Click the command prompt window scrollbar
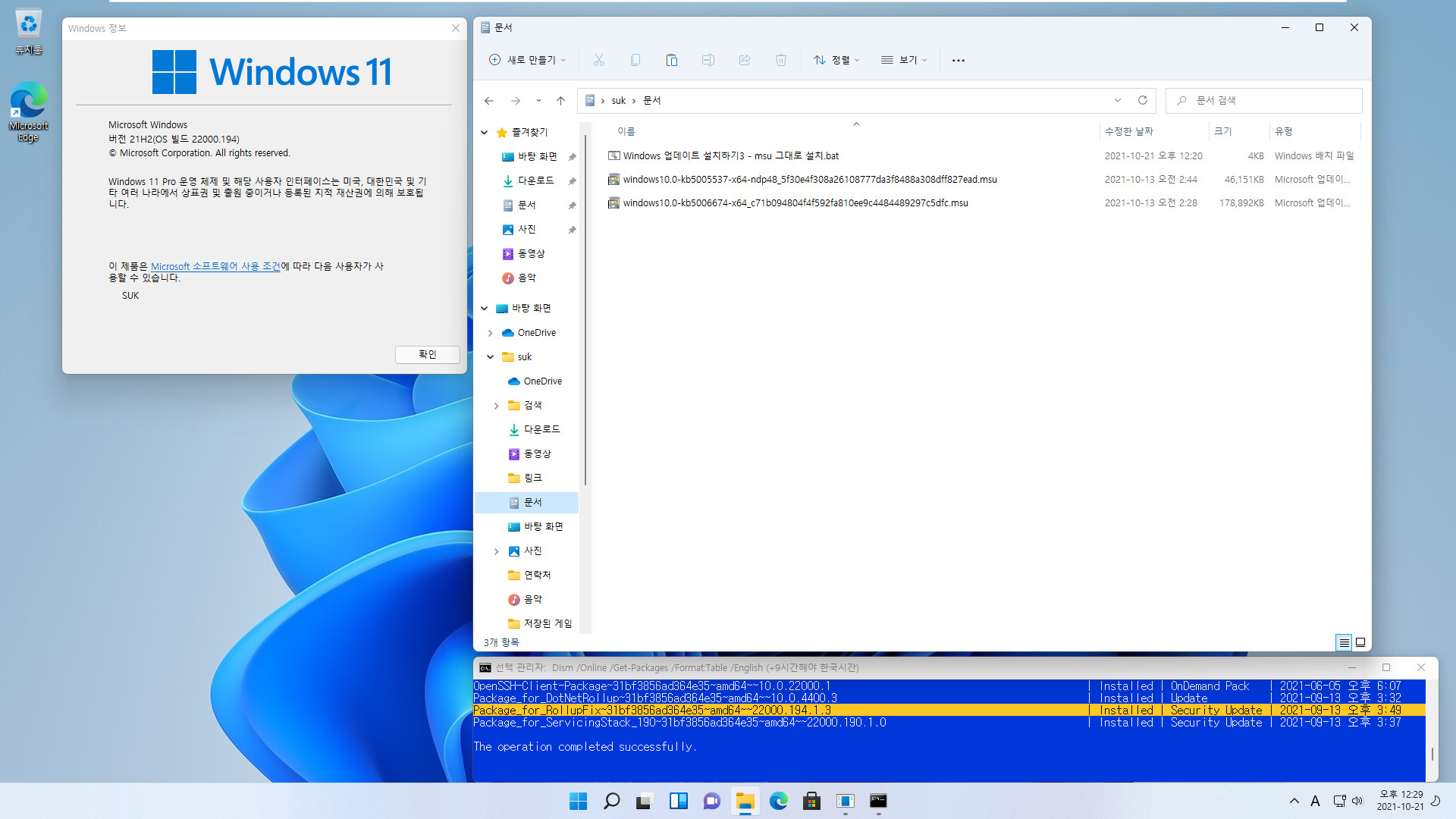The width and height of the screenshot is (1456, 819). (1432, 754)
